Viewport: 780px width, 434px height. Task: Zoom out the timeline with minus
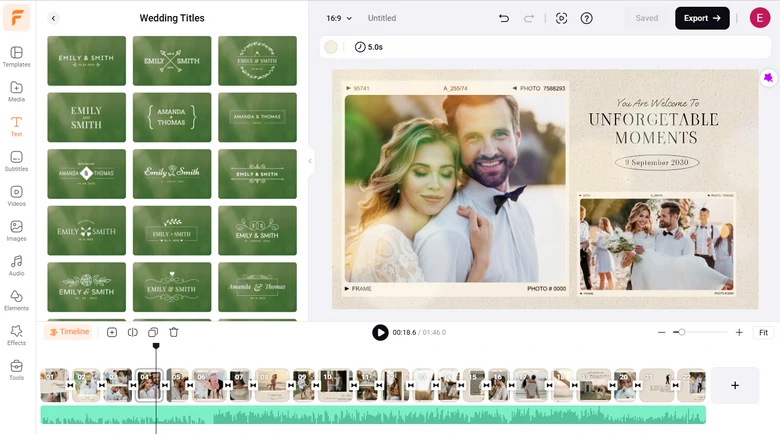(x=661, y=332)
